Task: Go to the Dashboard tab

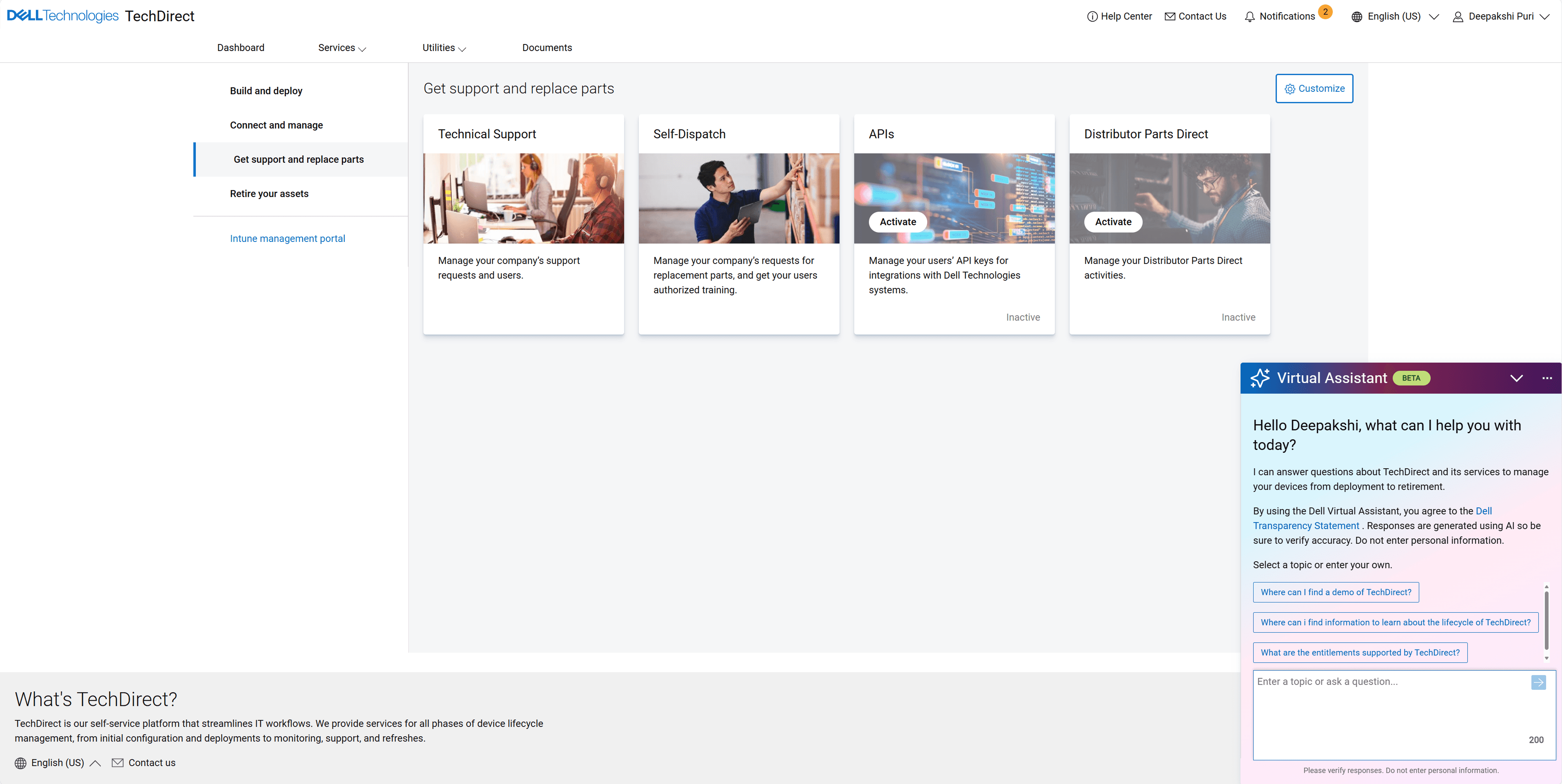Action: click(x=240, y=47)
